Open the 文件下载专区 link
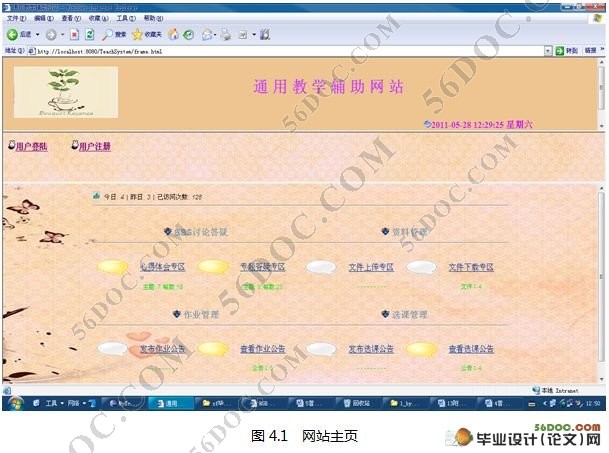Image resolution: width=609 pixels, height=453 pixels. (471, 267)
